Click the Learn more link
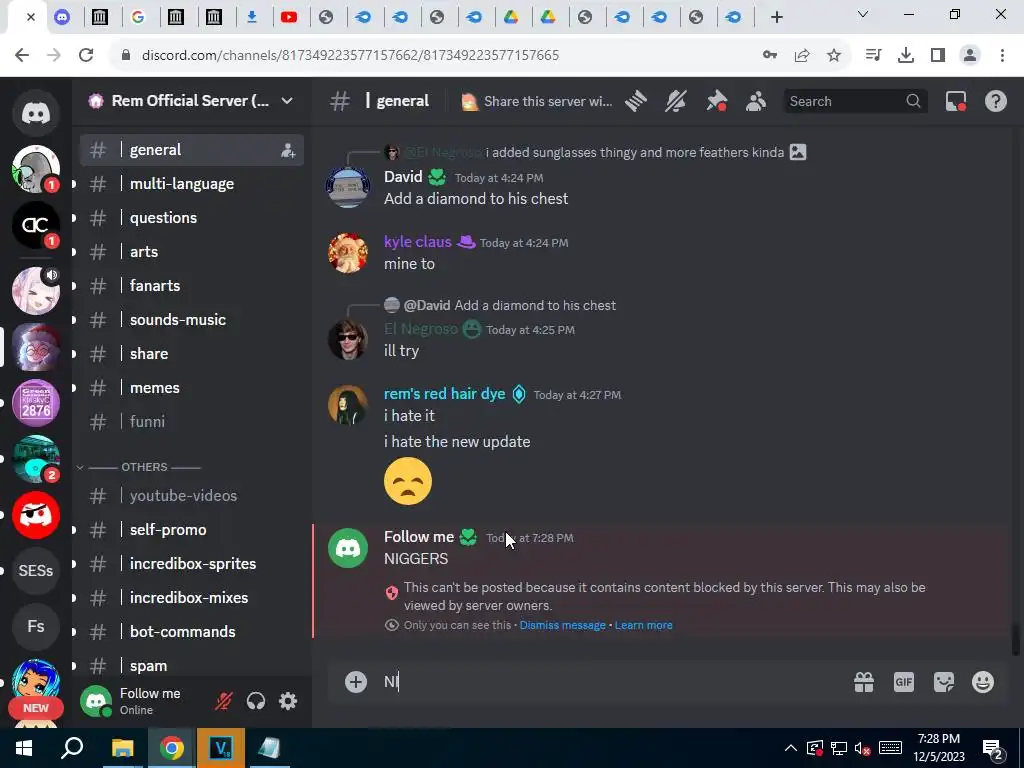 (643, 625)
